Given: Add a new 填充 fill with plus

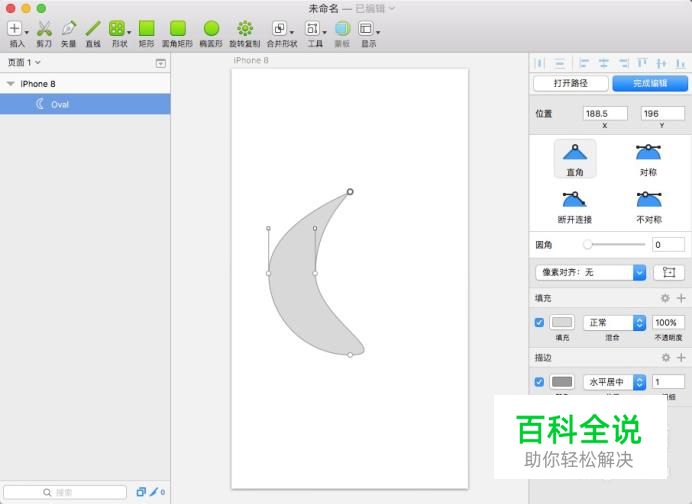Looking at the screenshot, I should [681, 298].
